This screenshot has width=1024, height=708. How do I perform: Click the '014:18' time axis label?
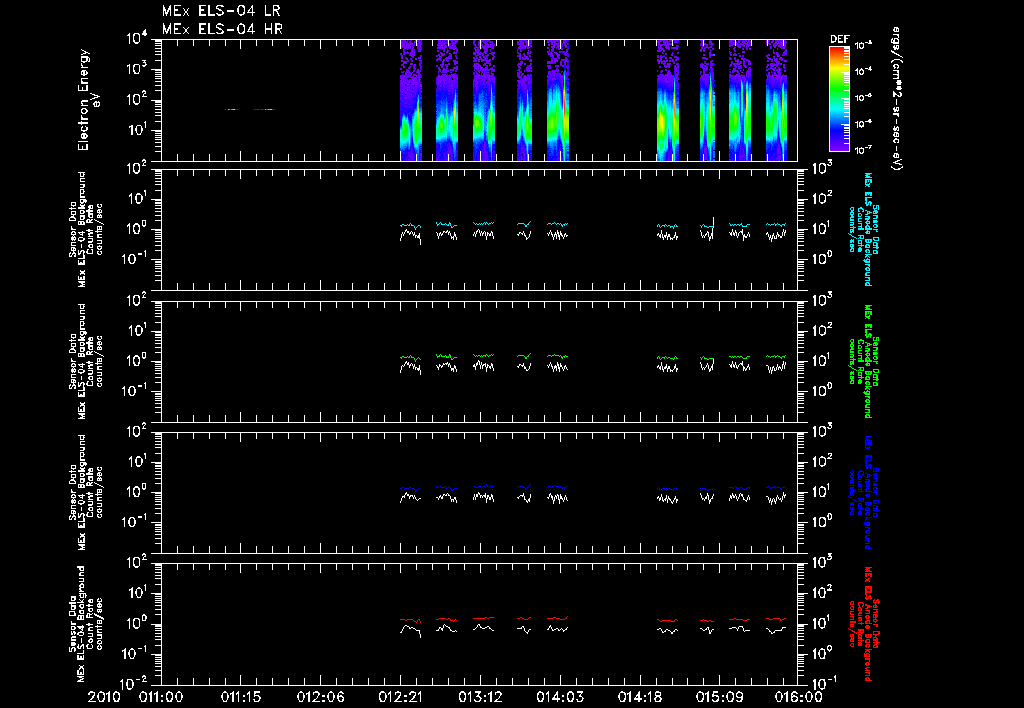(x=640, y=698)
